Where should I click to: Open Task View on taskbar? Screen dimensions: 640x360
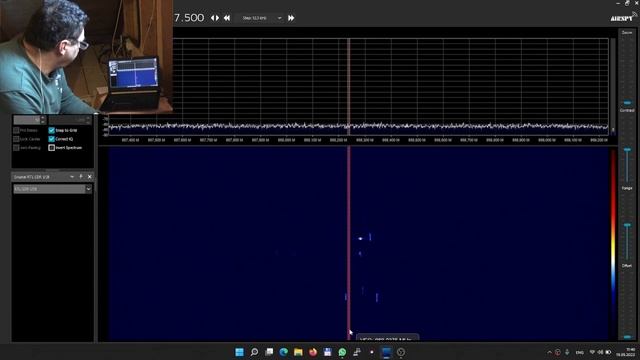(x=269, y=352)
